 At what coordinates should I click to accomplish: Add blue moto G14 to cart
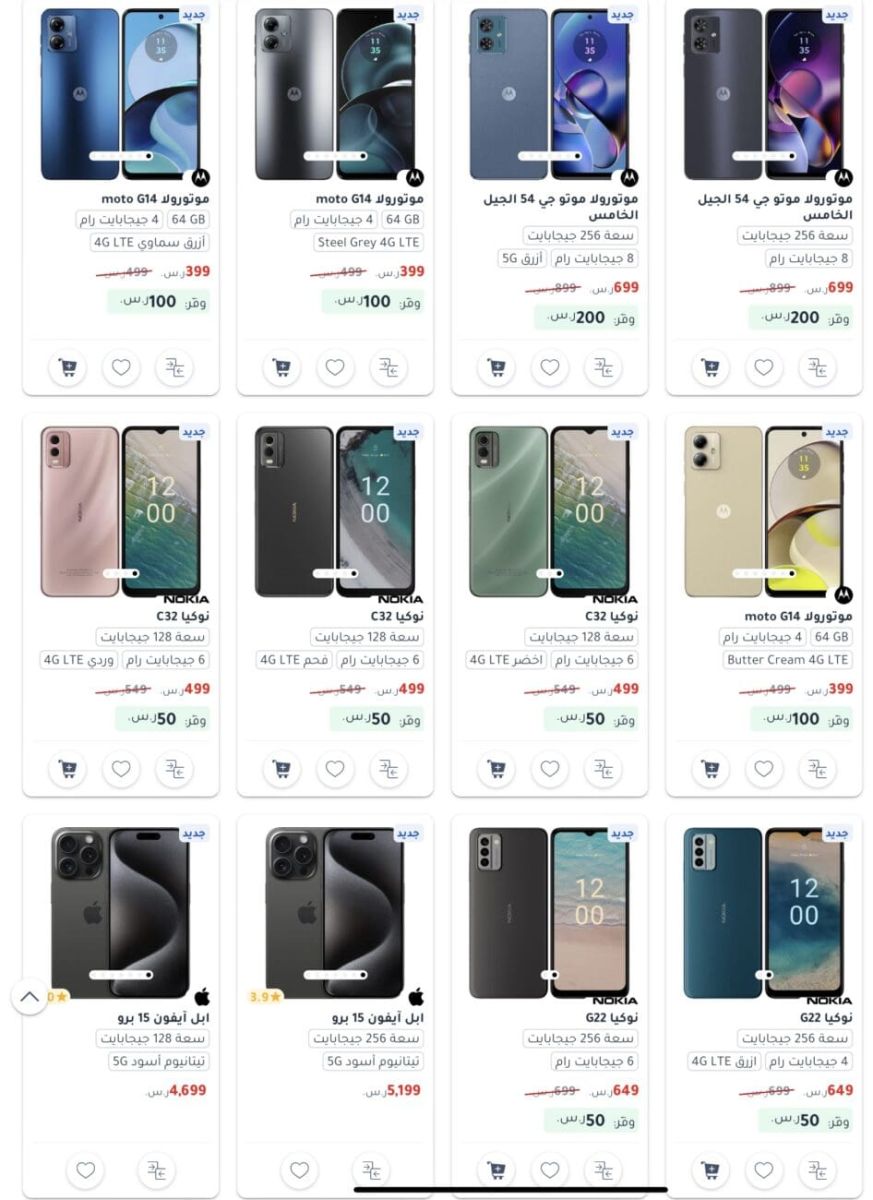(67, 368)
